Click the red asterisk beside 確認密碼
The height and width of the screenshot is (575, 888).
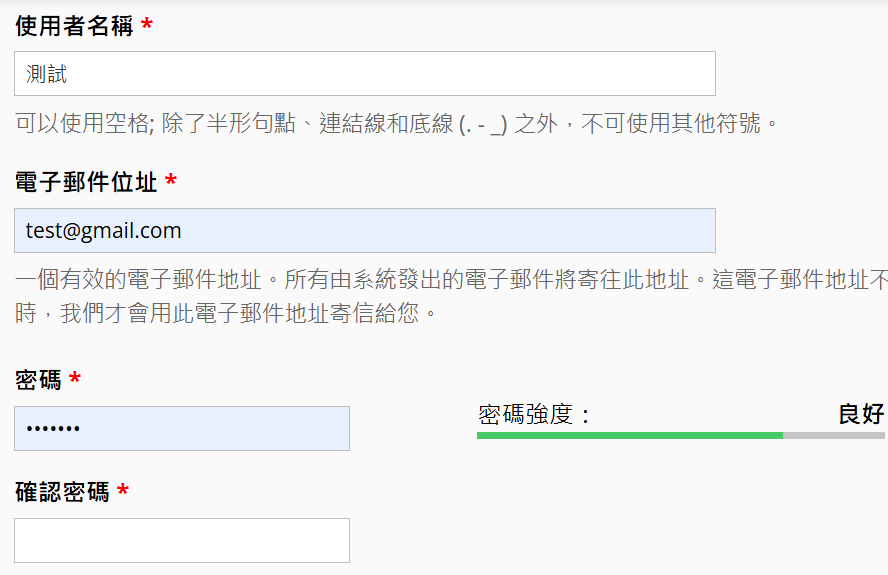(x=123, y=493)
